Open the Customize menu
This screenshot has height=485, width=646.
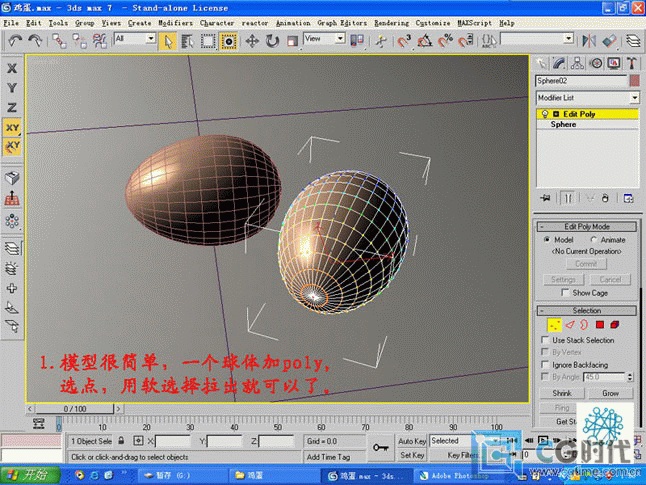tap(433, 23)
